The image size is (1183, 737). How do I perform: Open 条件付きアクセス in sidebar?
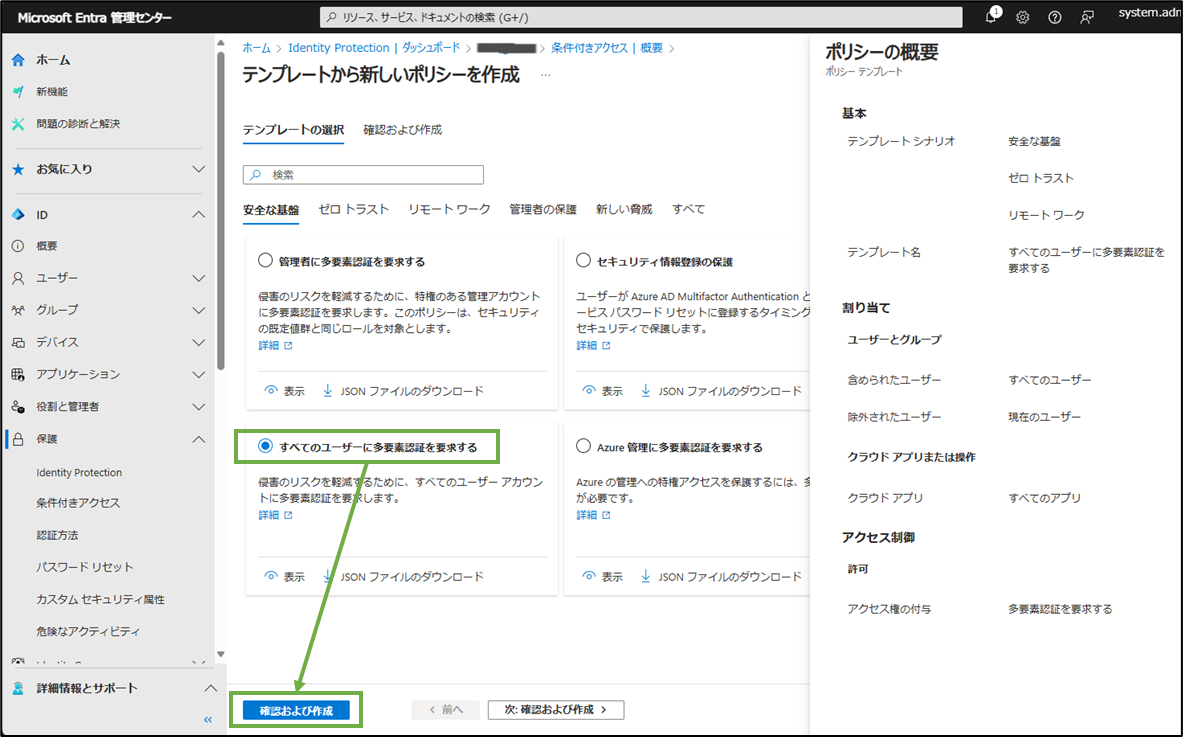78,502
